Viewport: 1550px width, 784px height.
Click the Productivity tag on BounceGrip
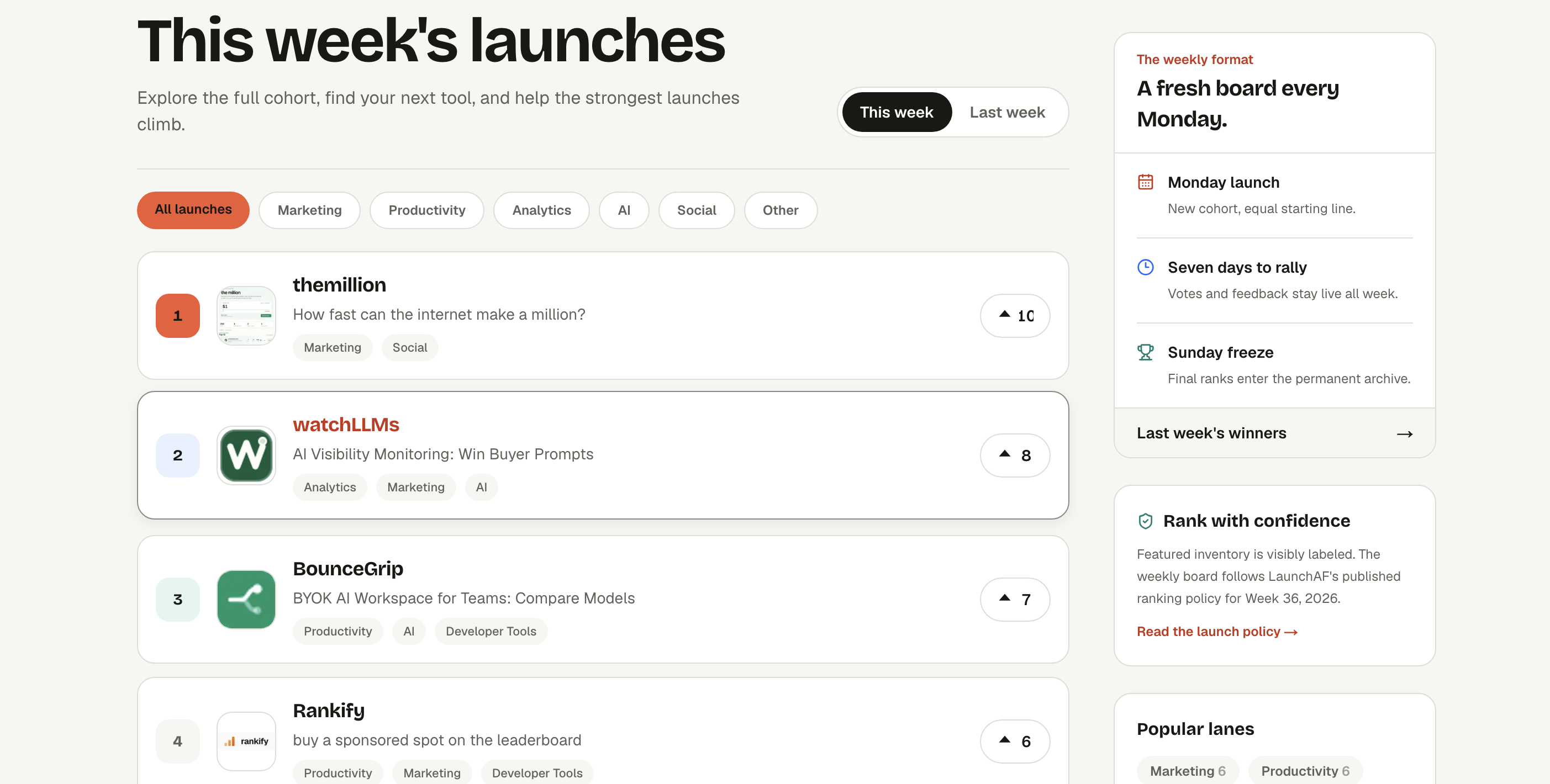338,631
